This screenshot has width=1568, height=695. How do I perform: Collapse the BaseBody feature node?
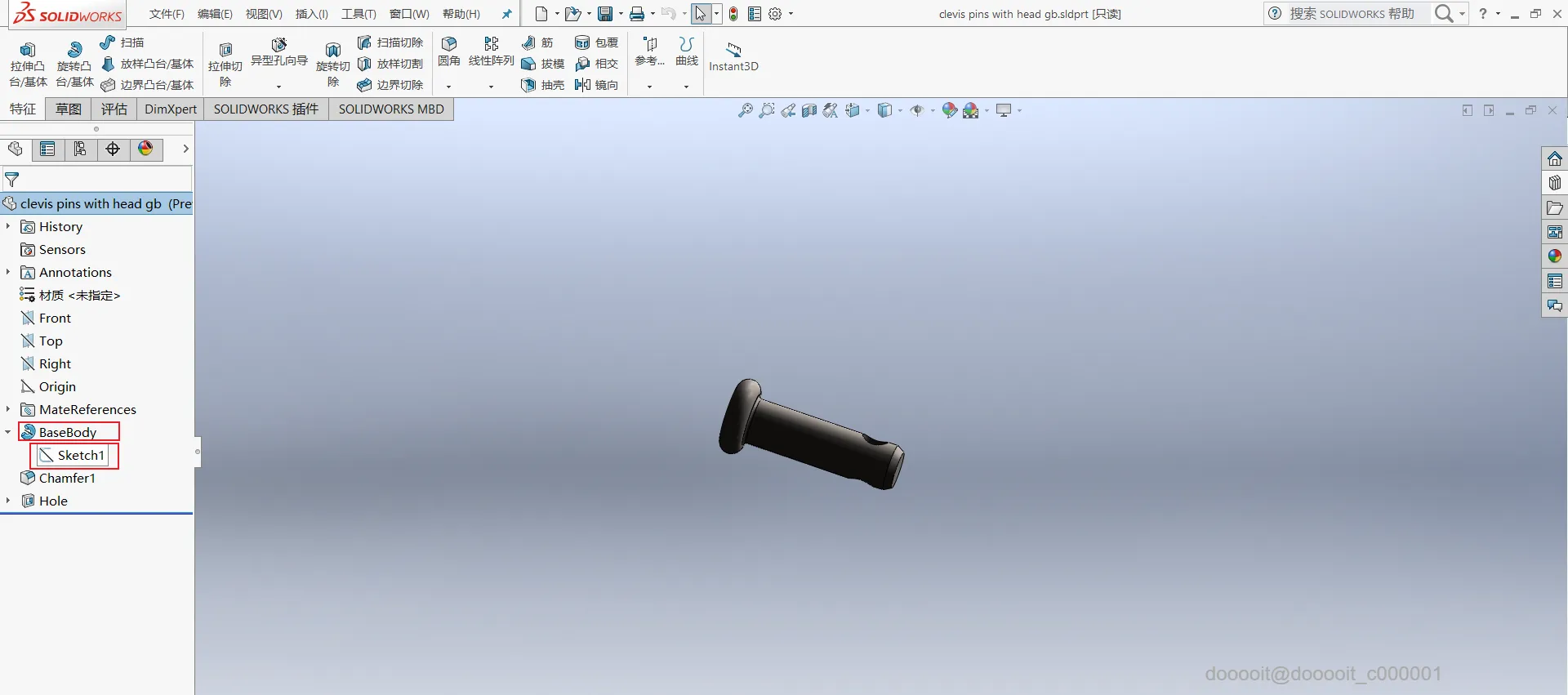tap(8, 432)
